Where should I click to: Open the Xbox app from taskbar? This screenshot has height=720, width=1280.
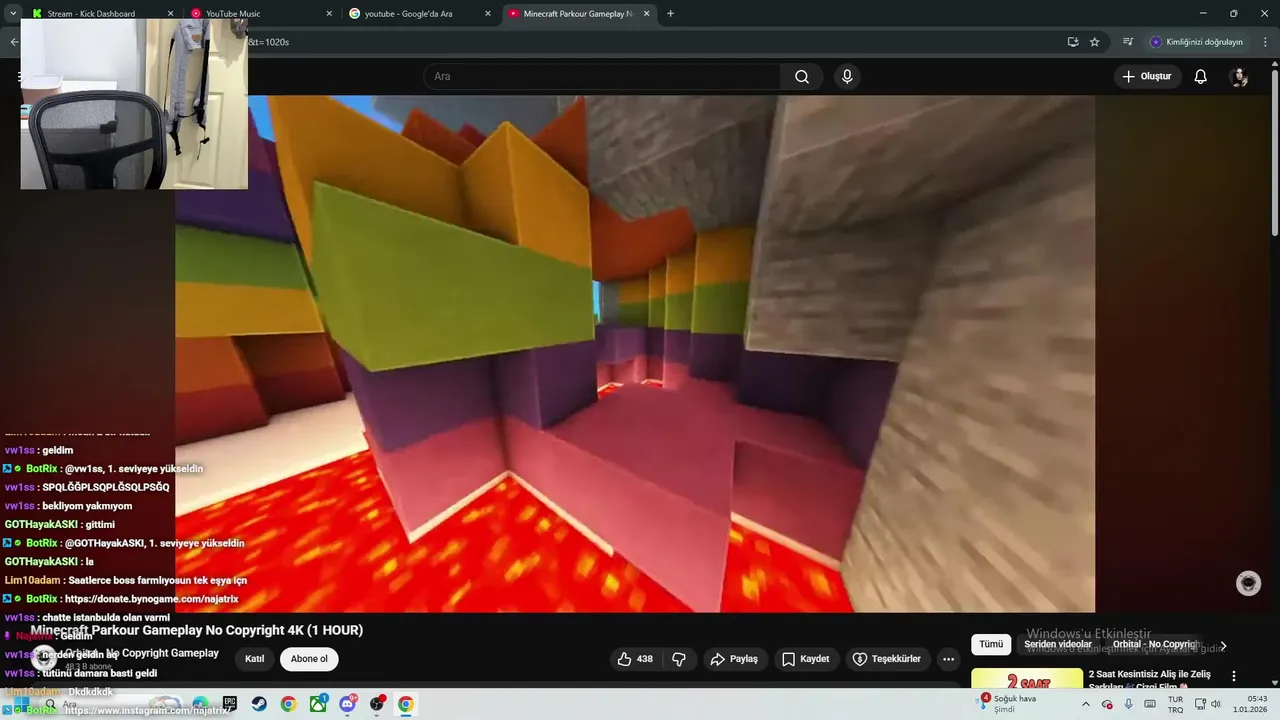pos(318,704)
